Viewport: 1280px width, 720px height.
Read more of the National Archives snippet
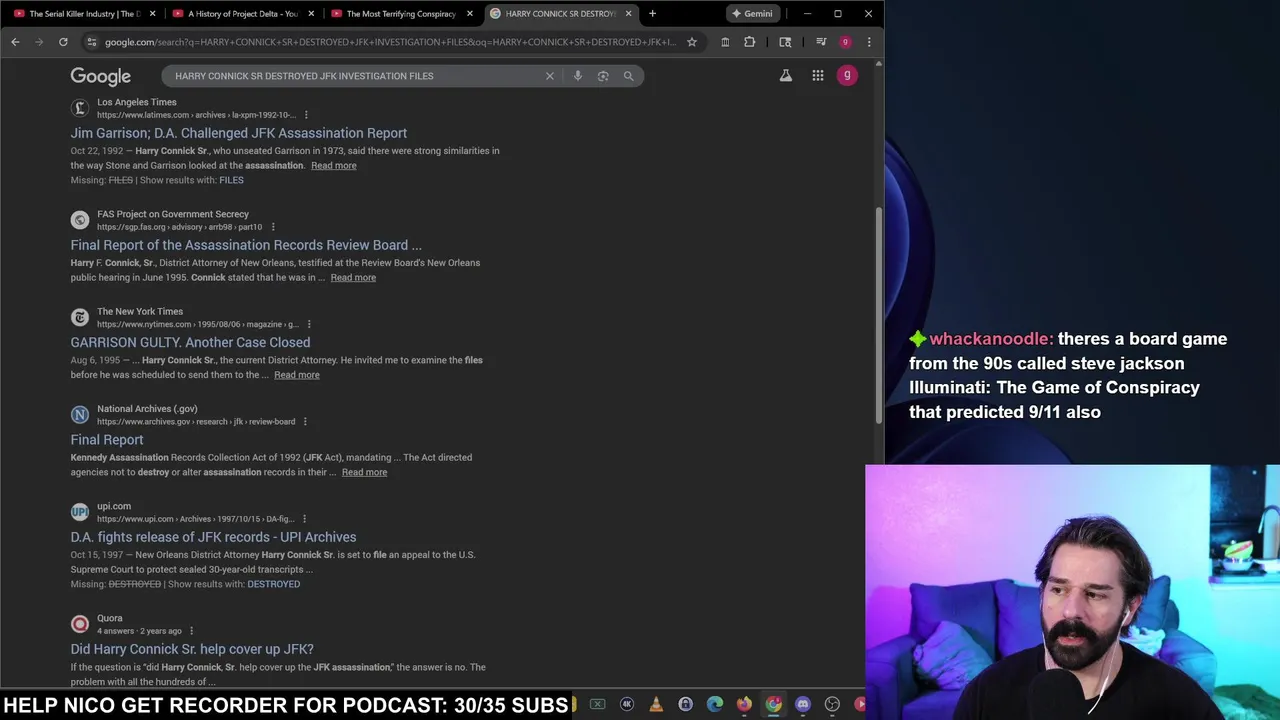pyautogui.click(x=364, y=472)
